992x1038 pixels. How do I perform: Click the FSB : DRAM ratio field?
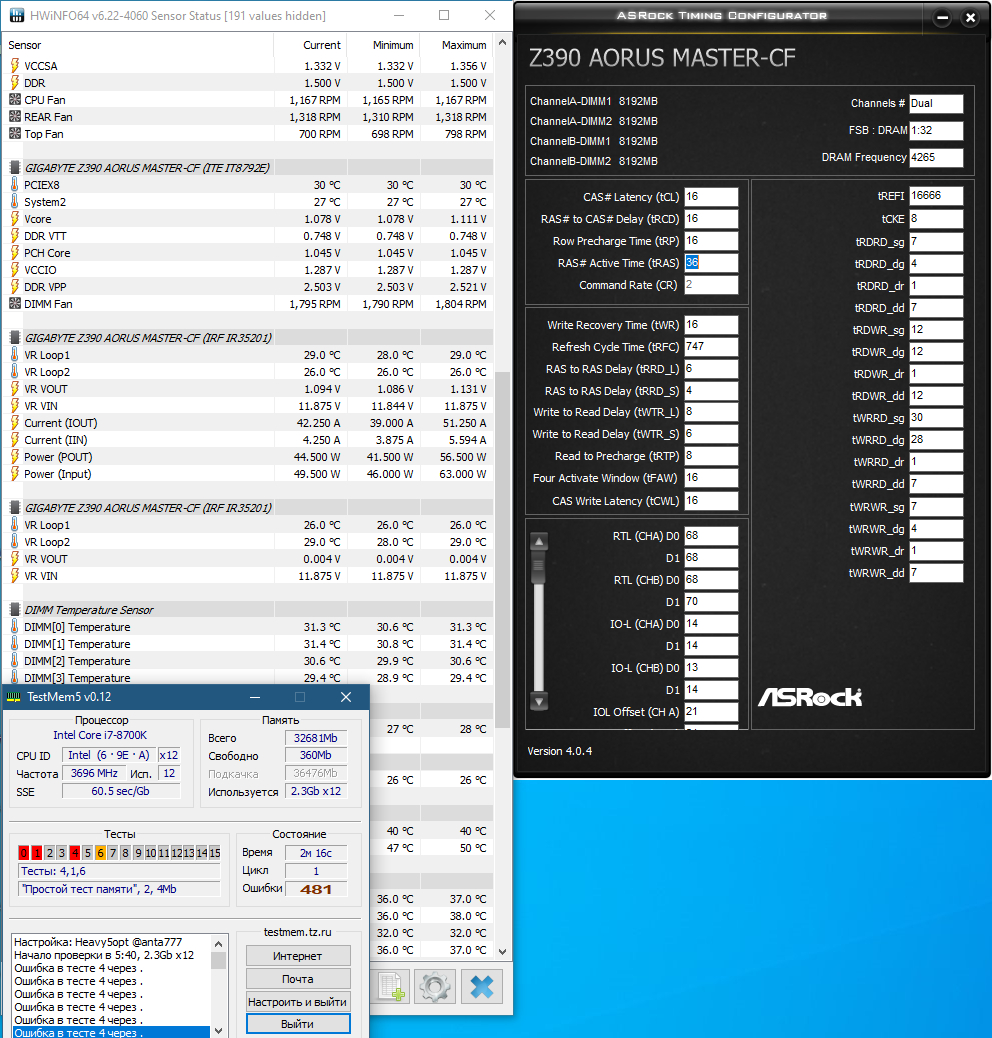coord(936,130)
